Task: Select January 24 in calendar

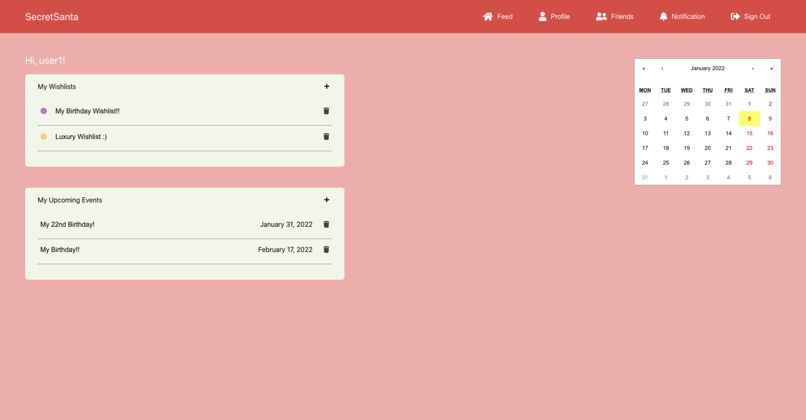Action: 645,162
